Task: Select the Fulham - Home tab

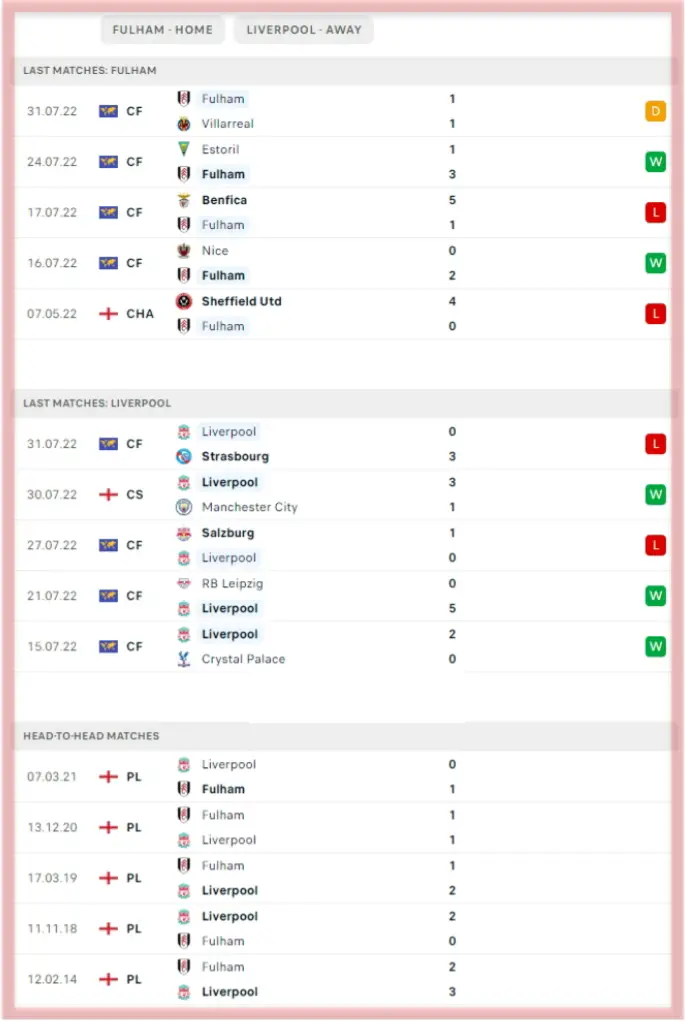Action: click(162, 30)
